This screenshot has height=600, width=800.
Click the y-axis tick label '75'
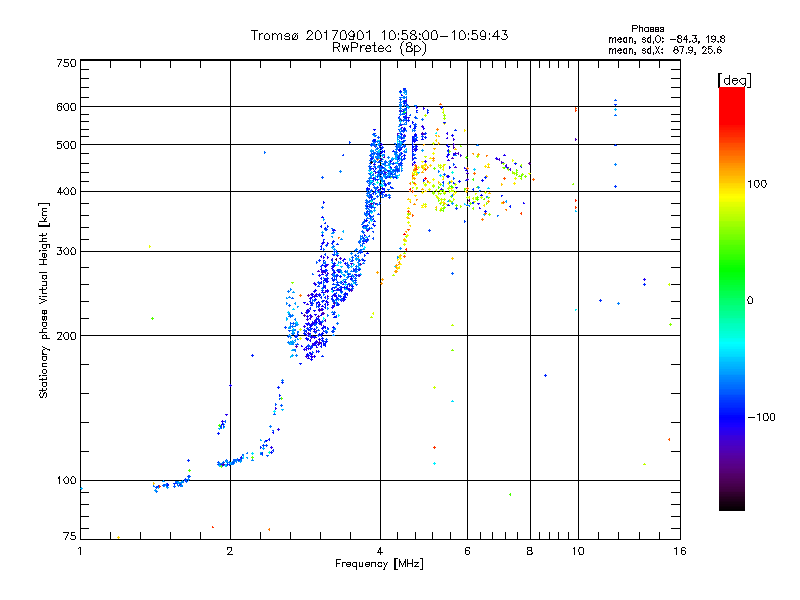click(70, 536)
